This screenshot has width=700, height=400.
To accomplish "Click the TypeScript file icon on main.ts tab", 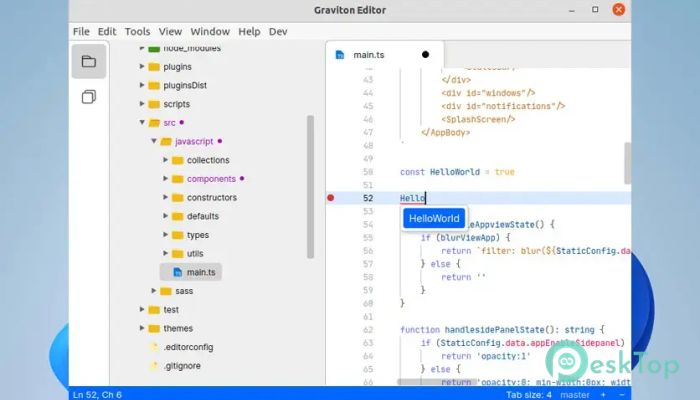I will pyautogui.click(x=340, y=54).
